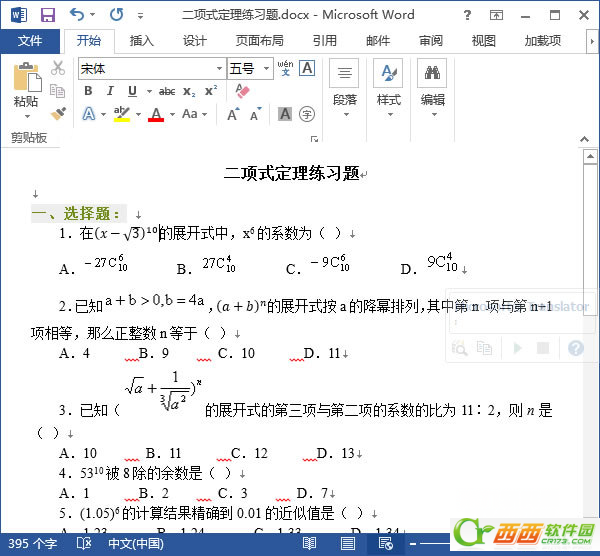Switch to Print Layout view
This screenshot has width=600, height=556.
click(347, 544)
